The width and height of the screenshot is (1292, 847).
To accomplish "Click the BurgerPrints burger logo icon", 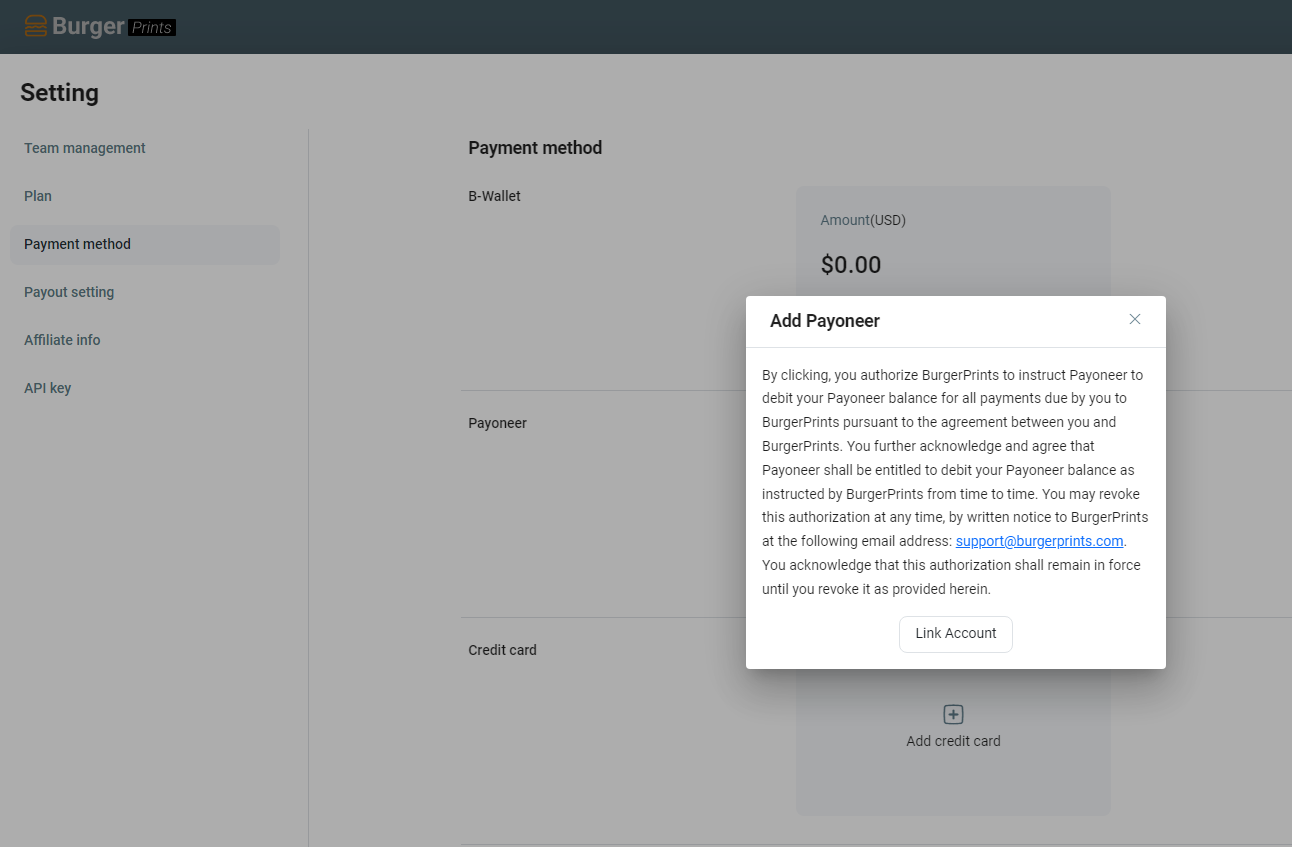I will [x=36, y=26].
